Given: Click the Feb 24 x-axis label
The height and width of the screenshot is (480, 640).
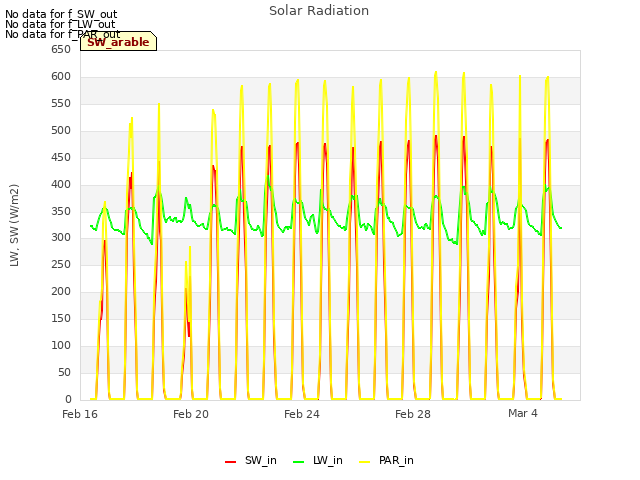Looking at the screenshot, I should [x=302, y=414].
